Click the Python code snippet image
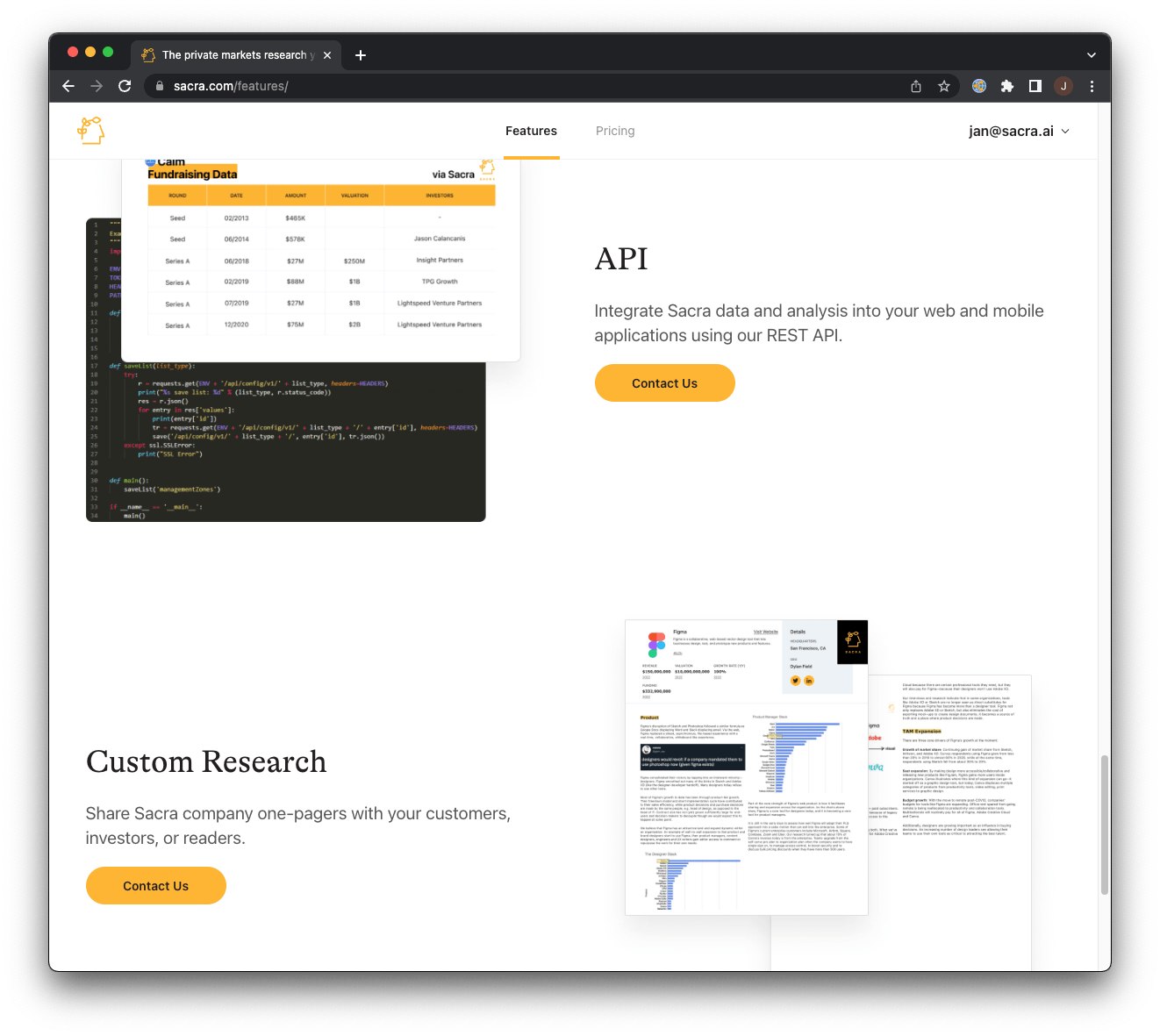The image size is (1160, 1036). click(x=285, y=442)
